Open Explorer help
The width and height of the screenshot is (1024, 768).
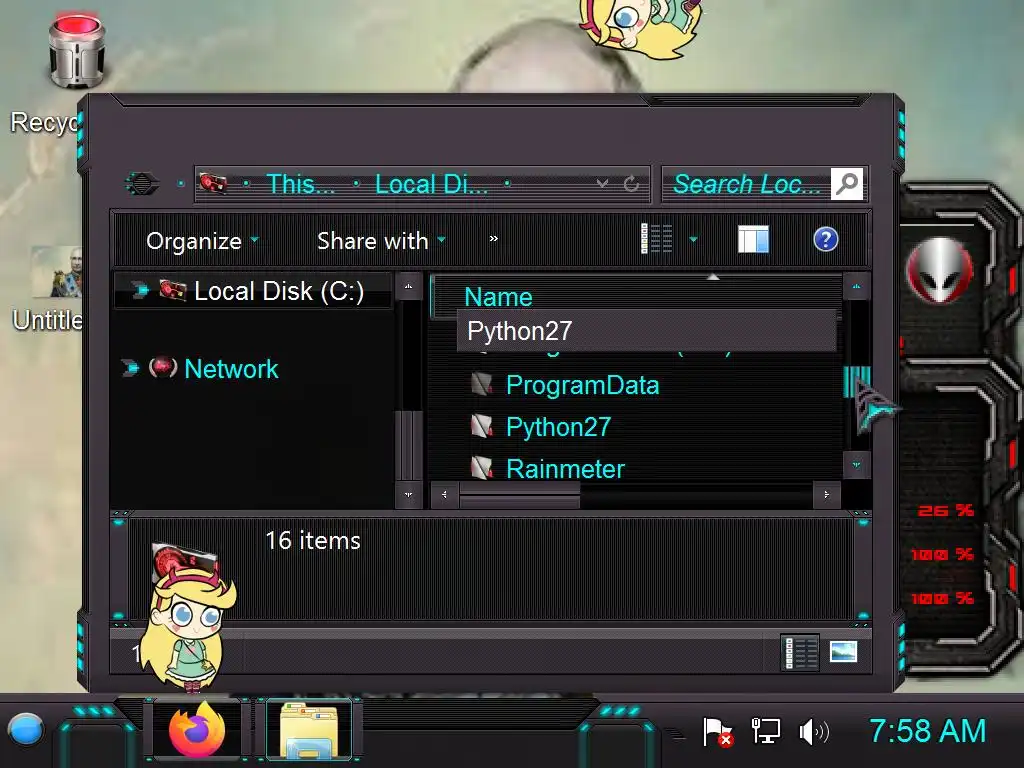(825, 239)
